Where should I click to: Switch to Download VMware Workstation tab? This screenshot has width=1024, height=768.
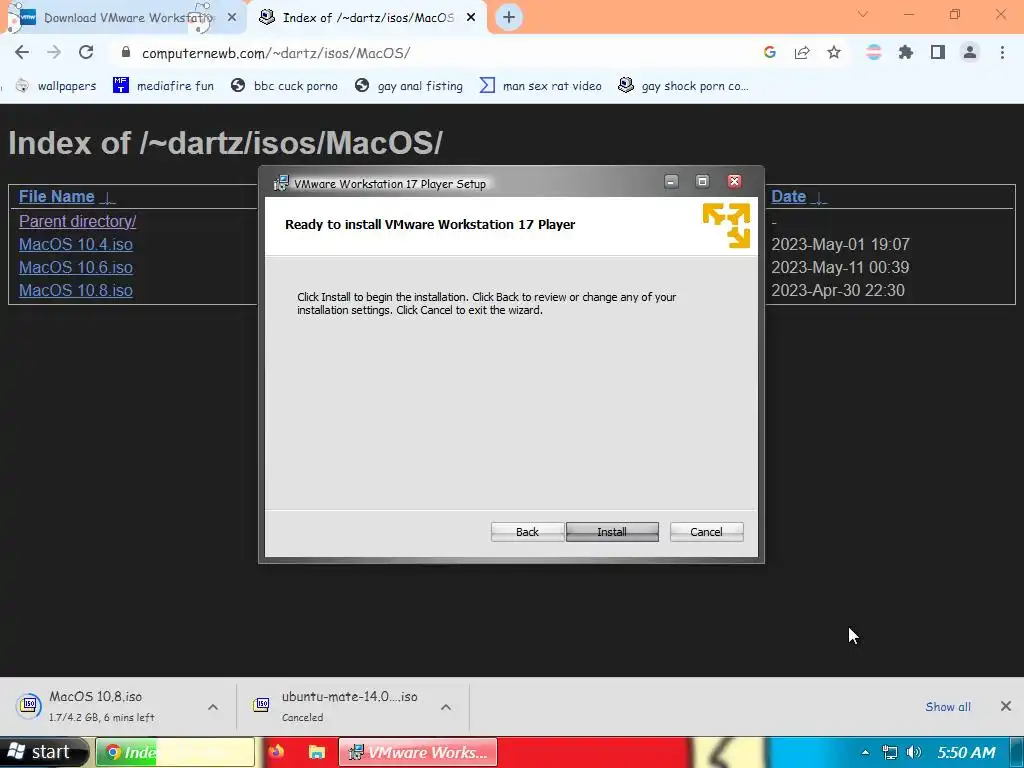tap(124, 17)
